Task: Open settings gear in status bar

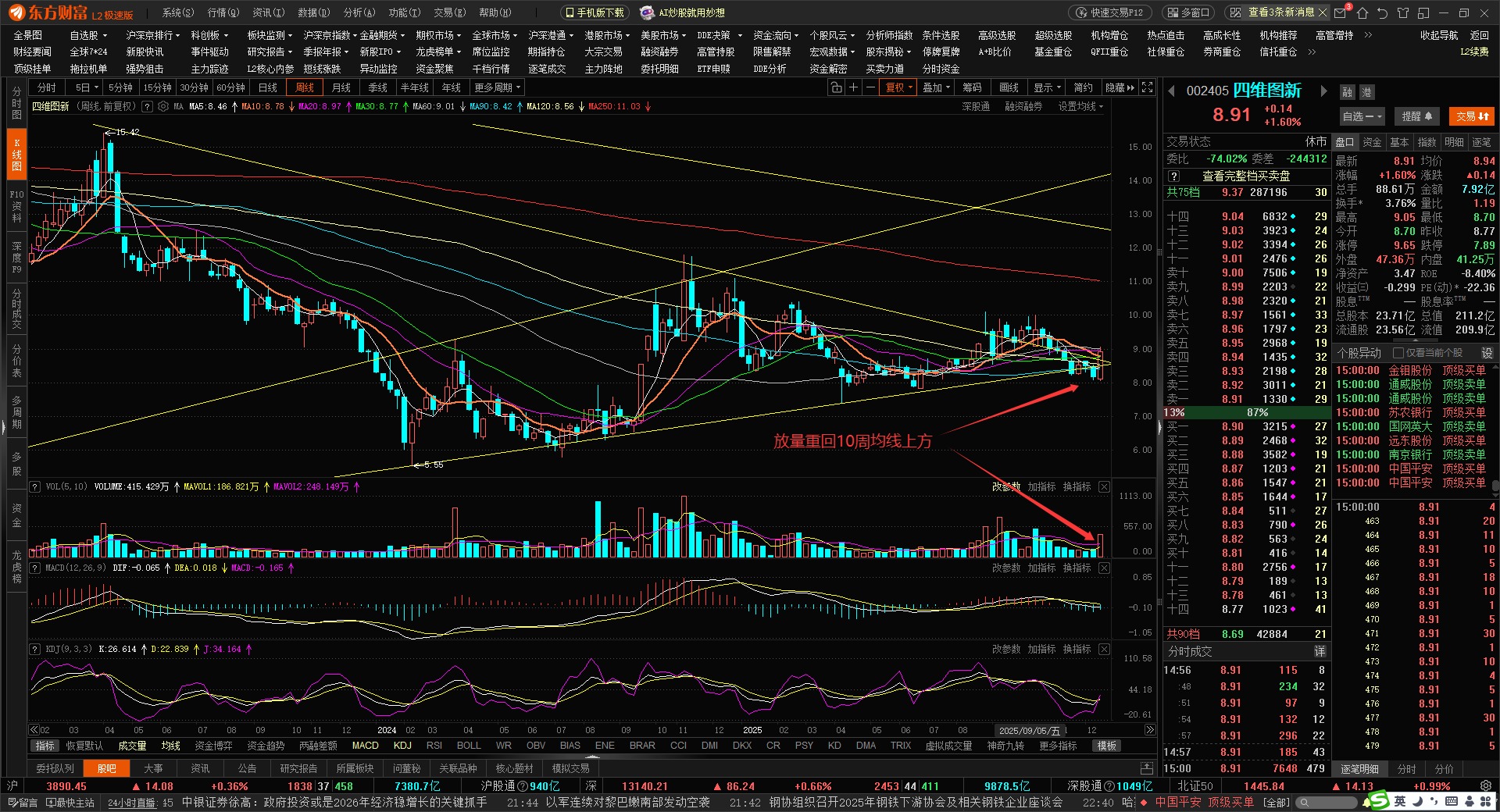Action: pos(1485,786)
